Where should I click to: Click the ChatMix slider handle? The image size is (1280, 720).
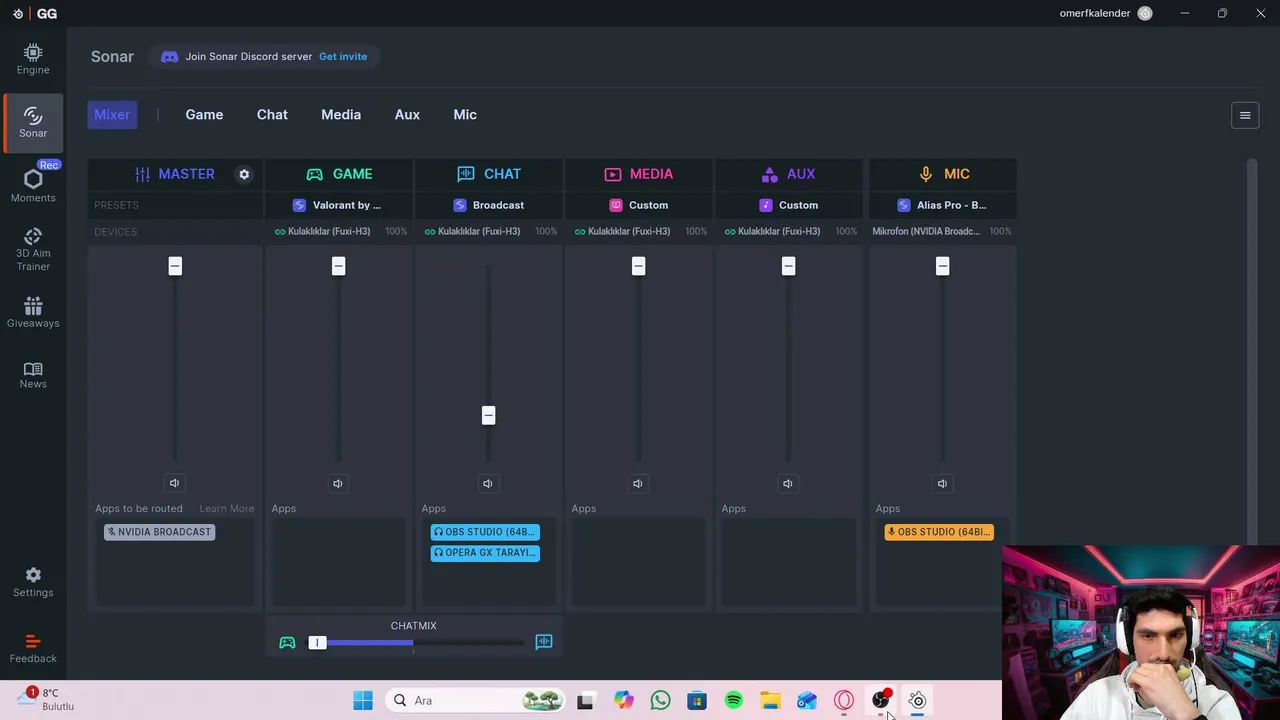point(317,642)
